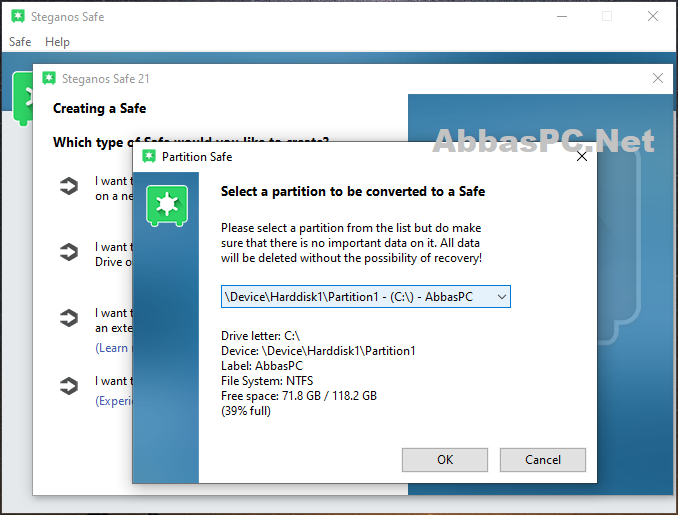Click the Partition Safe title bar icon
The height and width of the screenshot is (515, 678).
[149, 157]
